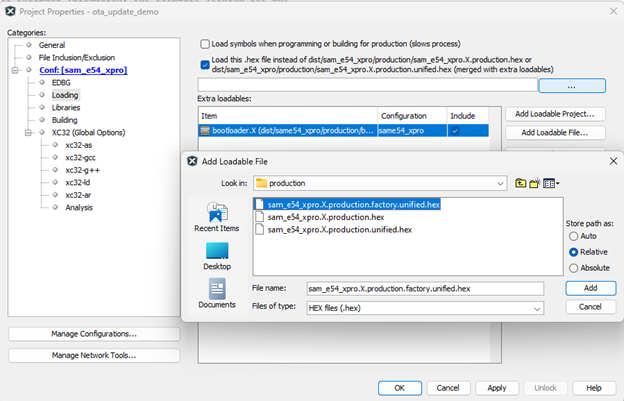Open Manage Configurations...
The image size is (624, 401).
point(94,334)
